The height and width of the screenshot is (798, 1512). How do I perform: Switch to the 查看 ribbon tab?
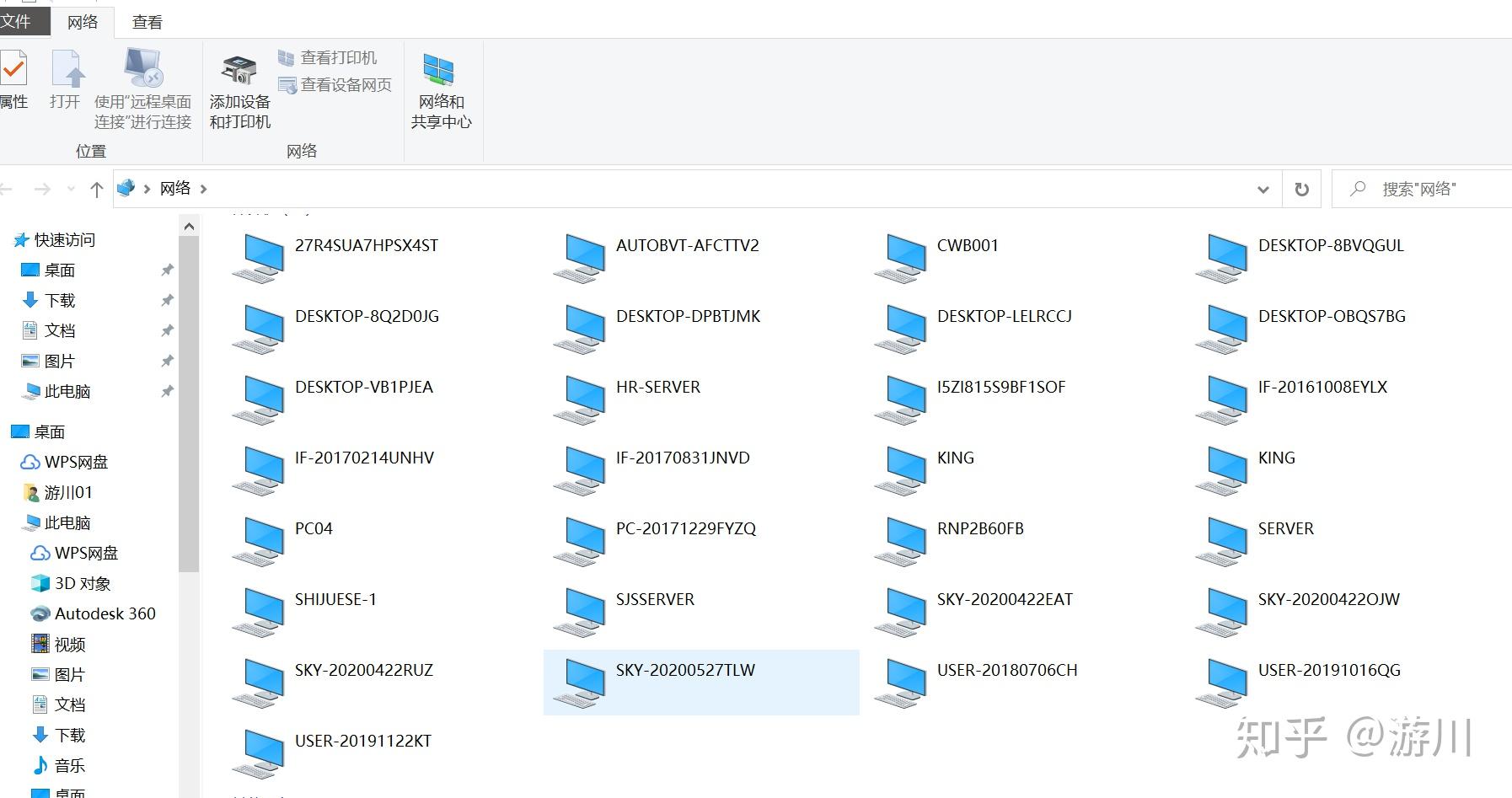point(147,22)
